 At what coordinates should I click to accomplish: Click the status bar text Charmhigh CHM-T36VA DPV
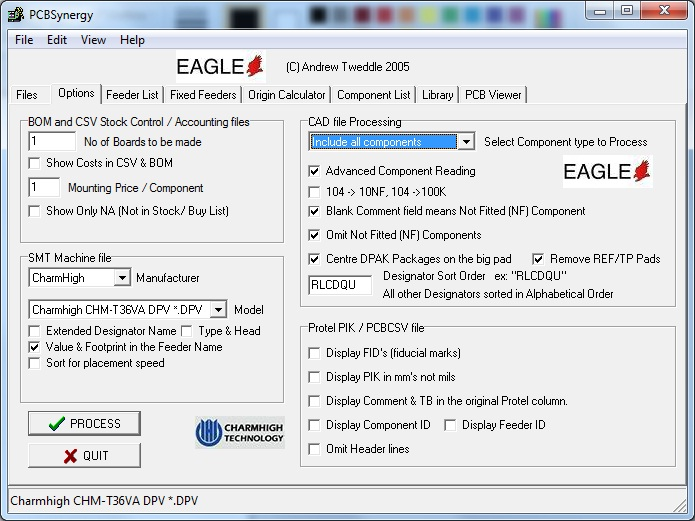[104, 501]
